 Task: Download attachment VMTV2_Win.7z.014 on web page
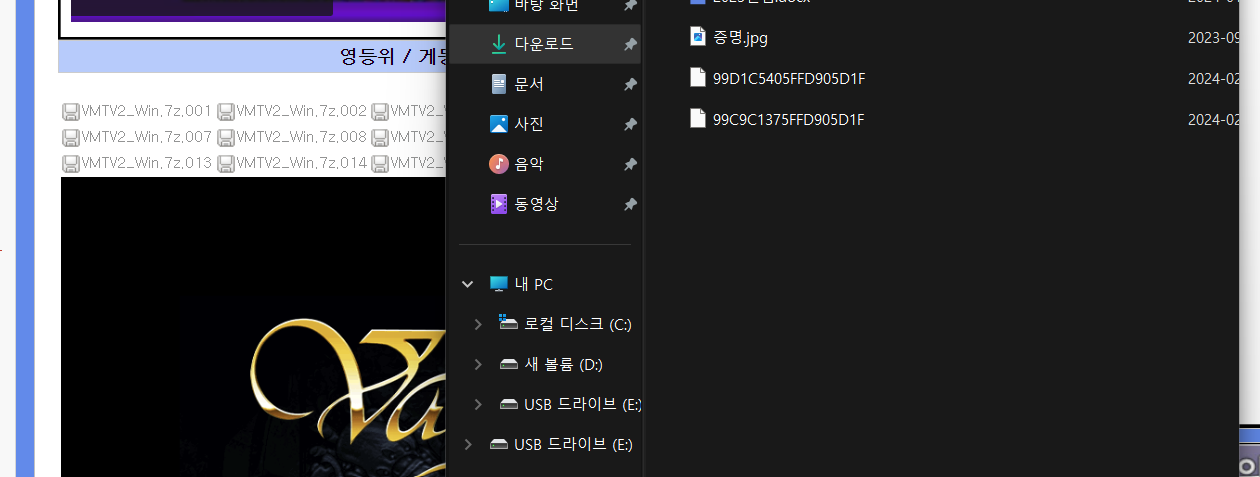[x=302, y=163]
